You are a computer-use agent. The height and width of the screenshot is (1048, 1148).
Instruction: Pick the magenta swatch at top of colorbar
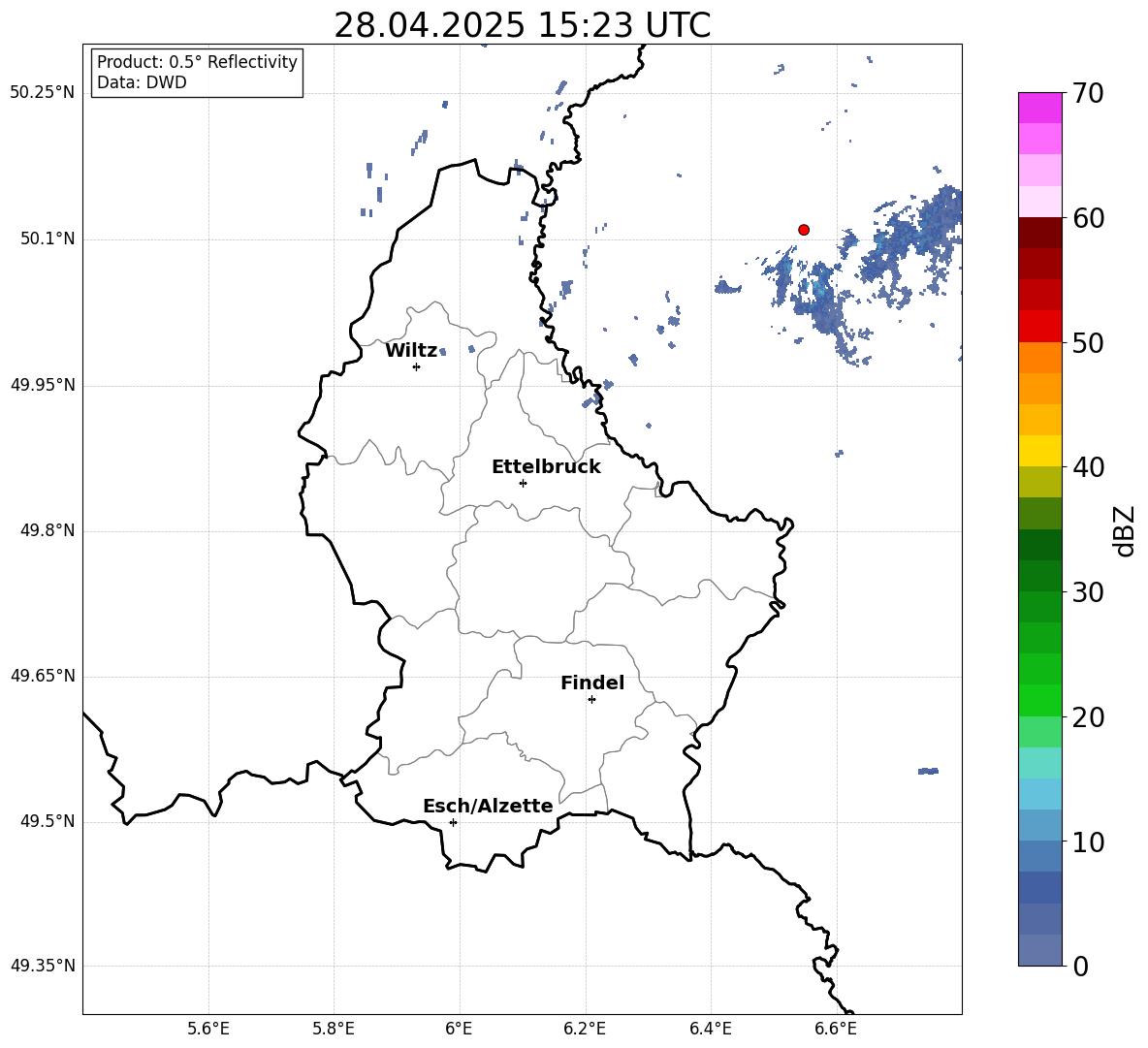[x=1040, y=108]
